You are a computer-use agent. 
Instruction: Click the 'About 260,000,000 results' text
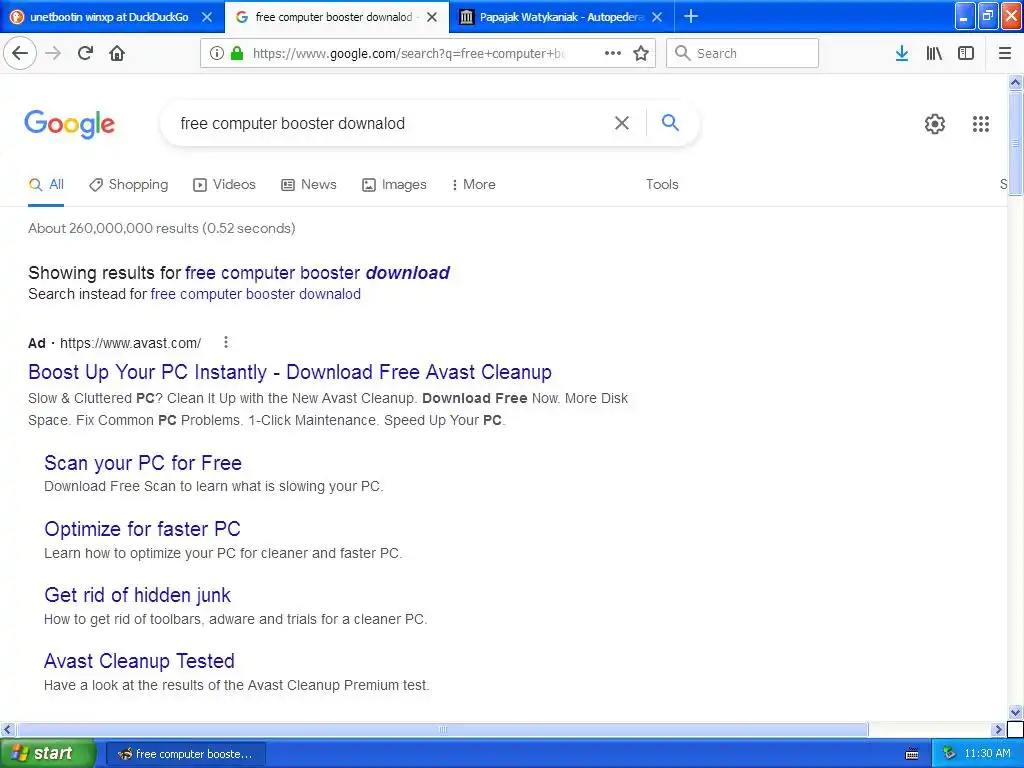[x=162, y=228]
